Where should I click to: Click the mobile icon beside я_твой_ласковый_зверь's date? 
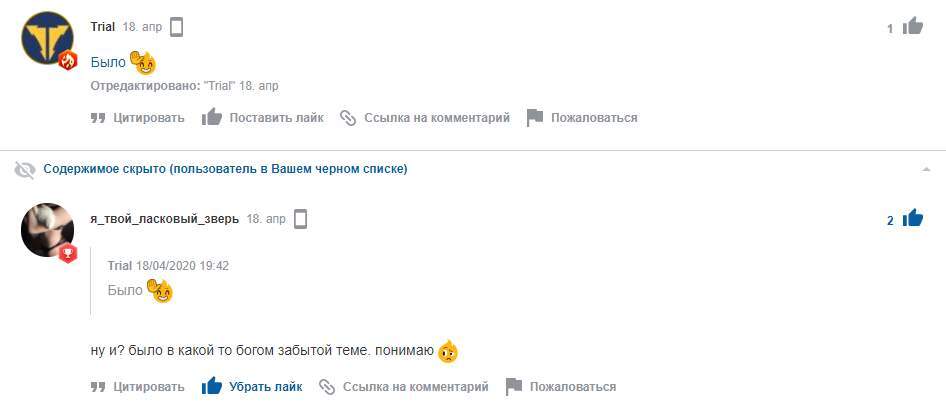[x=300, y=218]
